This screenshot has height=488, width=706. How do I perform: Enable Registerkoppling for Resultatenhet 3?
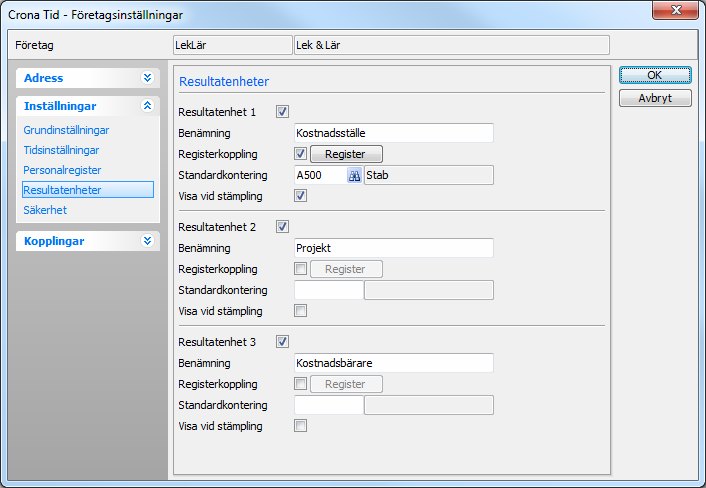(x=300, y=384)
